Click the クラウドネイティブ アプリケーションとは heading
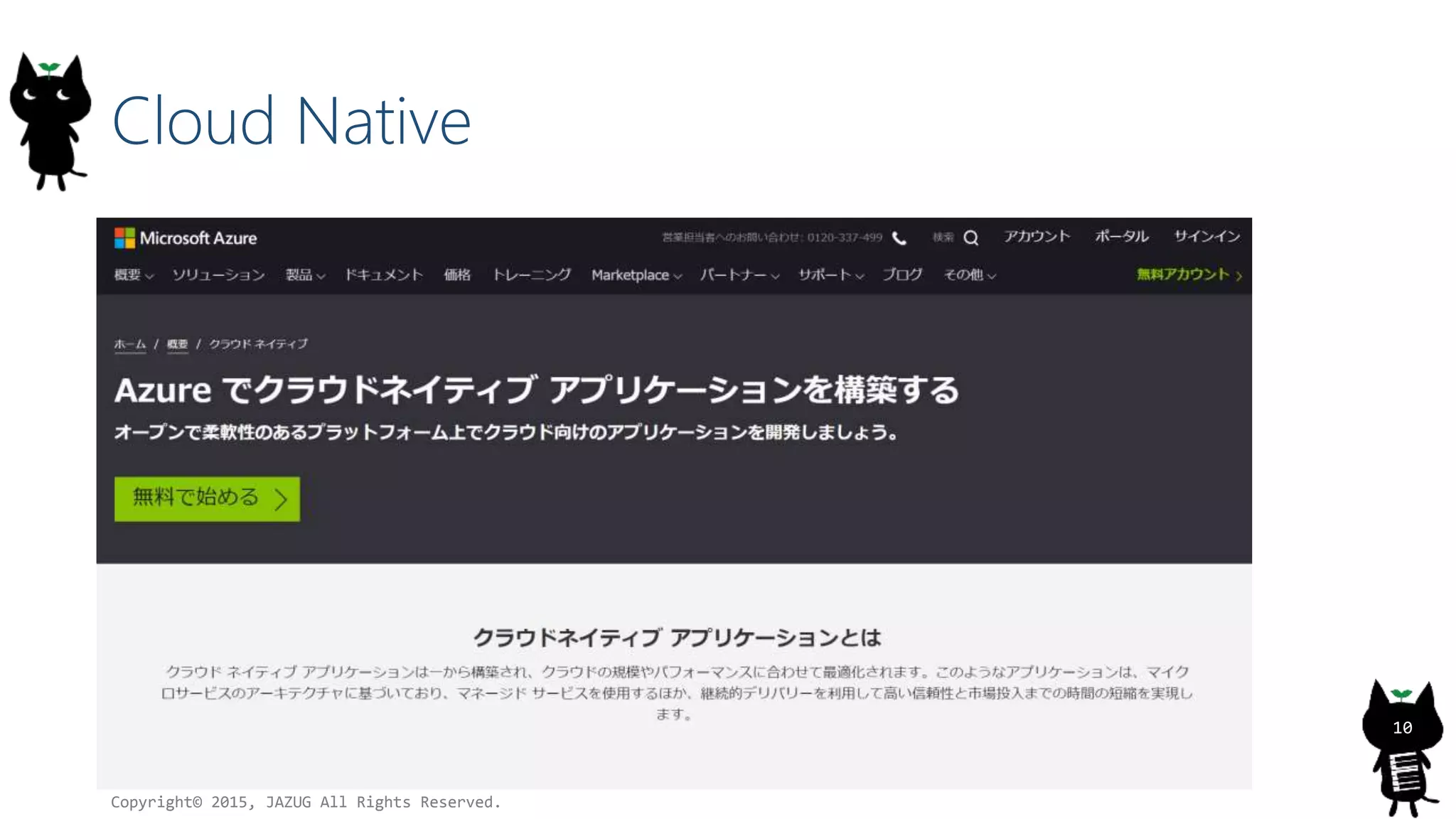The height and width of the screenshot is (819, 1456). click(x=677, y=638)
